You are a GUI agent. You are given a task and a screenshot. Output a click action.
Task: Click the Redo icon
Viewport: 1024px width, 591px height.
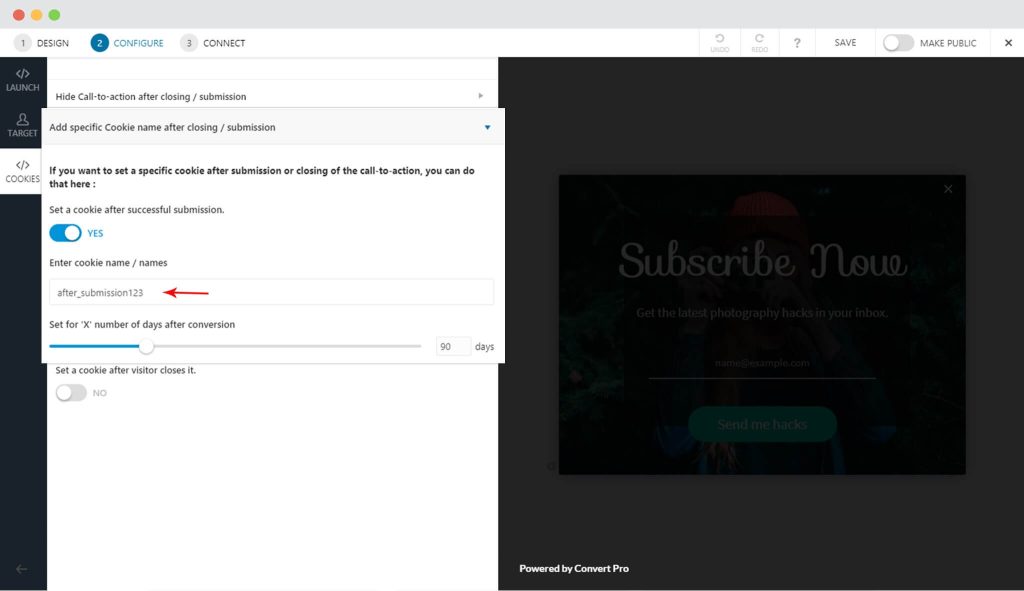[760, 42]
